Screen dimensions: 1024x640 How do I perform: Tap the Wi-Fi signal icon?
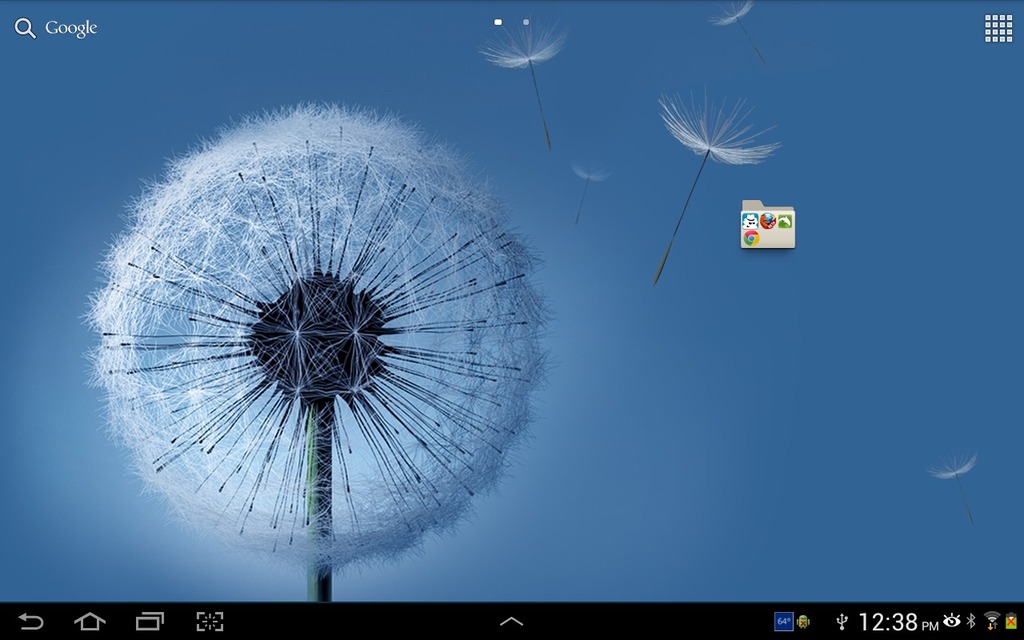(x=991, y=621)
